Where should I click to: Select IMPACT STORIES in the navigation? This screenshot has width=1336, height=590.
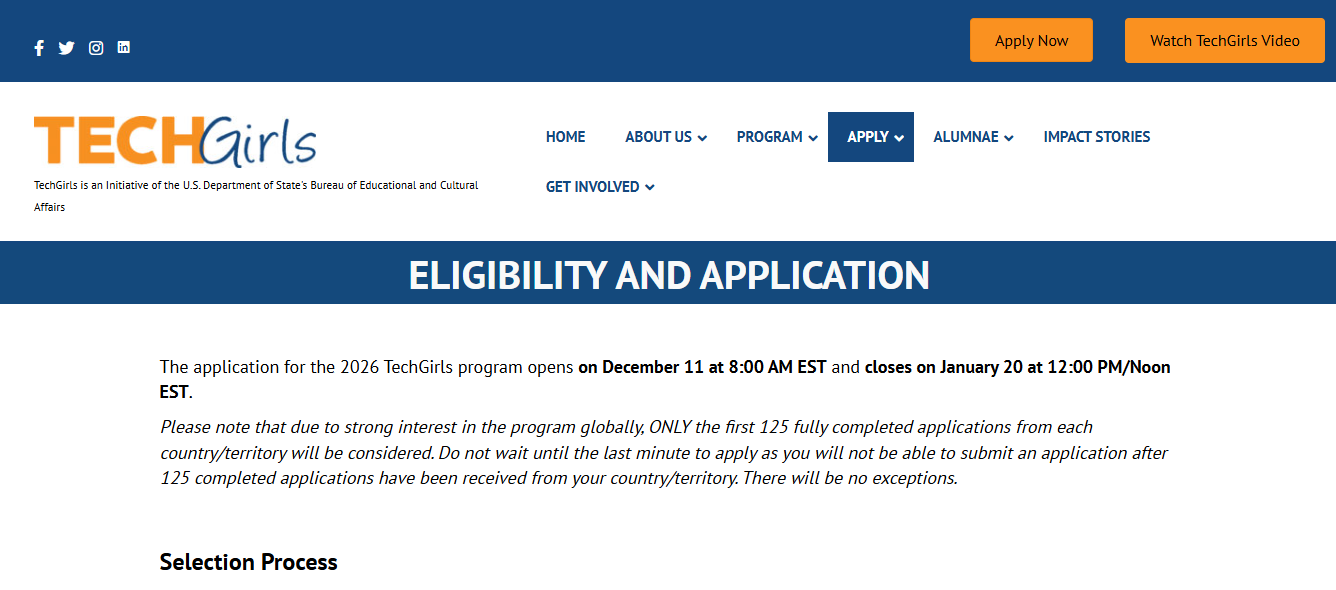pyautogui.click(x=1096, y=137)
